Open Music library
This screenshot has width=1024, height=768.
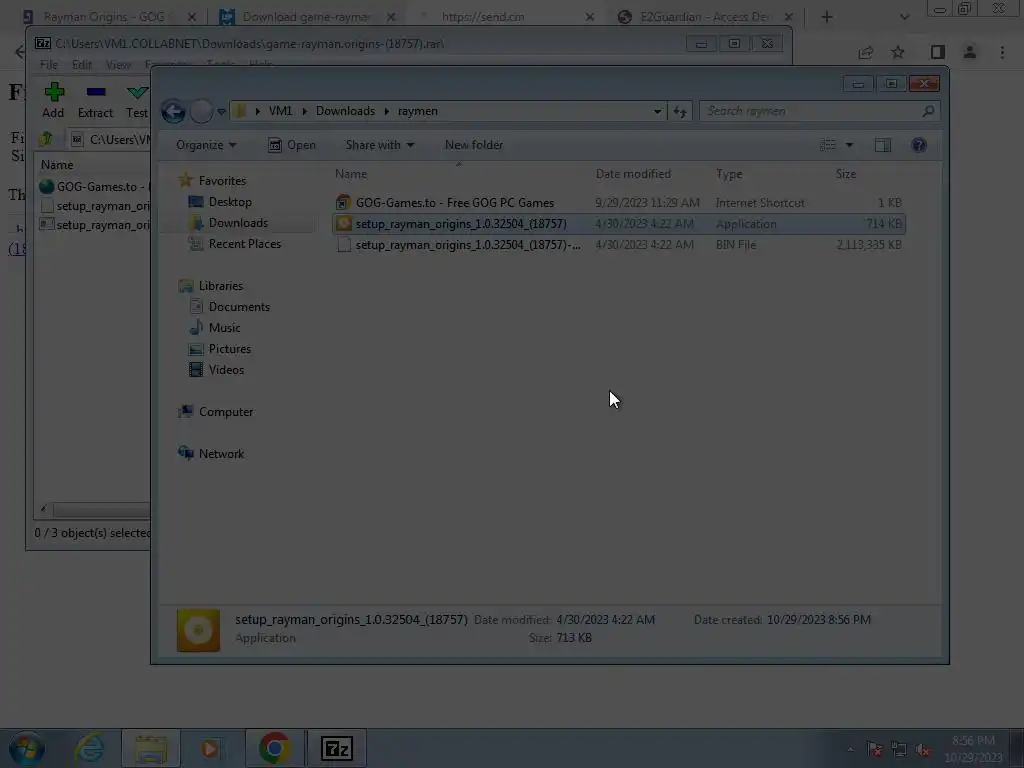click(x=215, y=327)
